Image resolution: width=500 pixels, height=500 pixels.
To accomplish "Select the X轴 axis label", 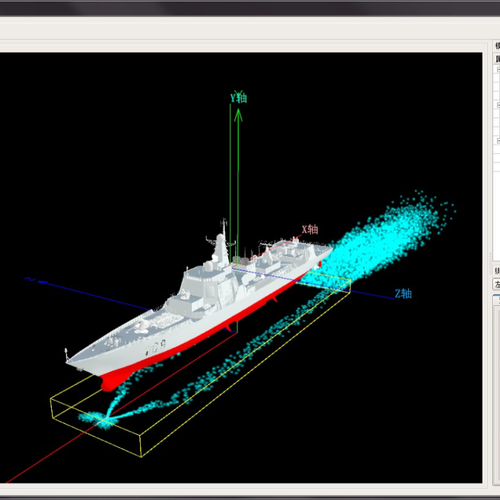I will 310,229.
